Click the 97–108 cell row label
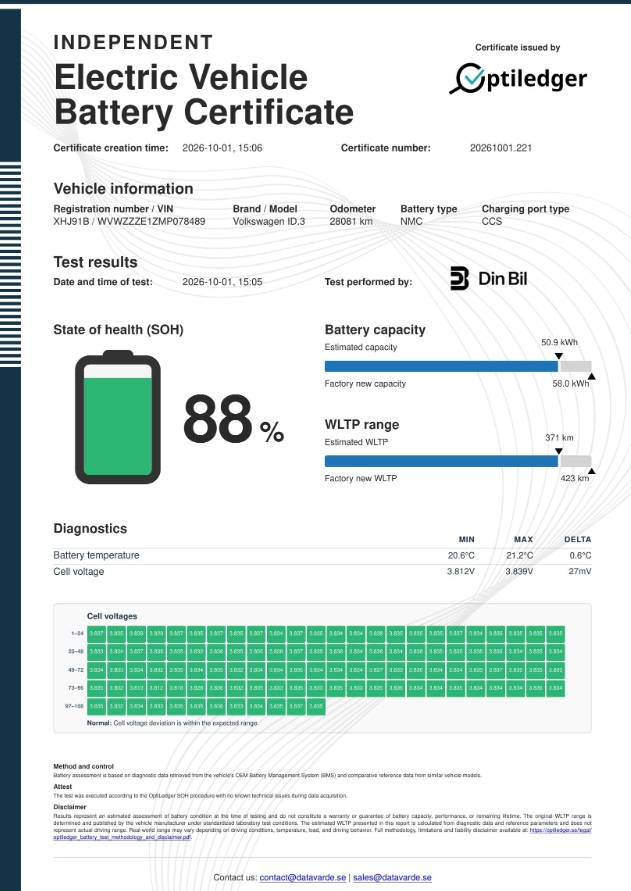 coord(75,706)
